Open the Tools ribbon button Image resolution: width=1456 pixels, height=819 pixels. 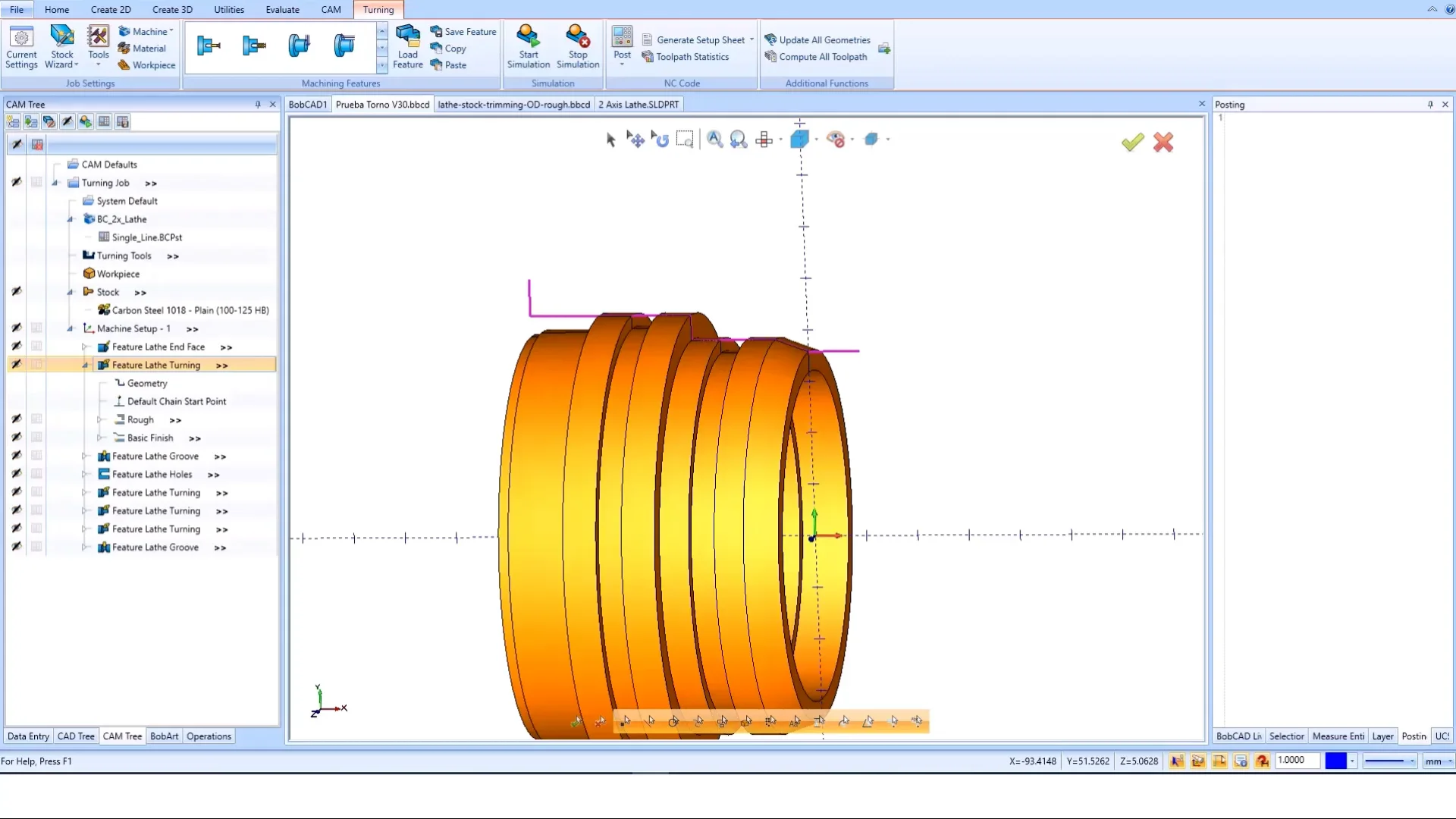pyautogui.click(x=99, y=47)
